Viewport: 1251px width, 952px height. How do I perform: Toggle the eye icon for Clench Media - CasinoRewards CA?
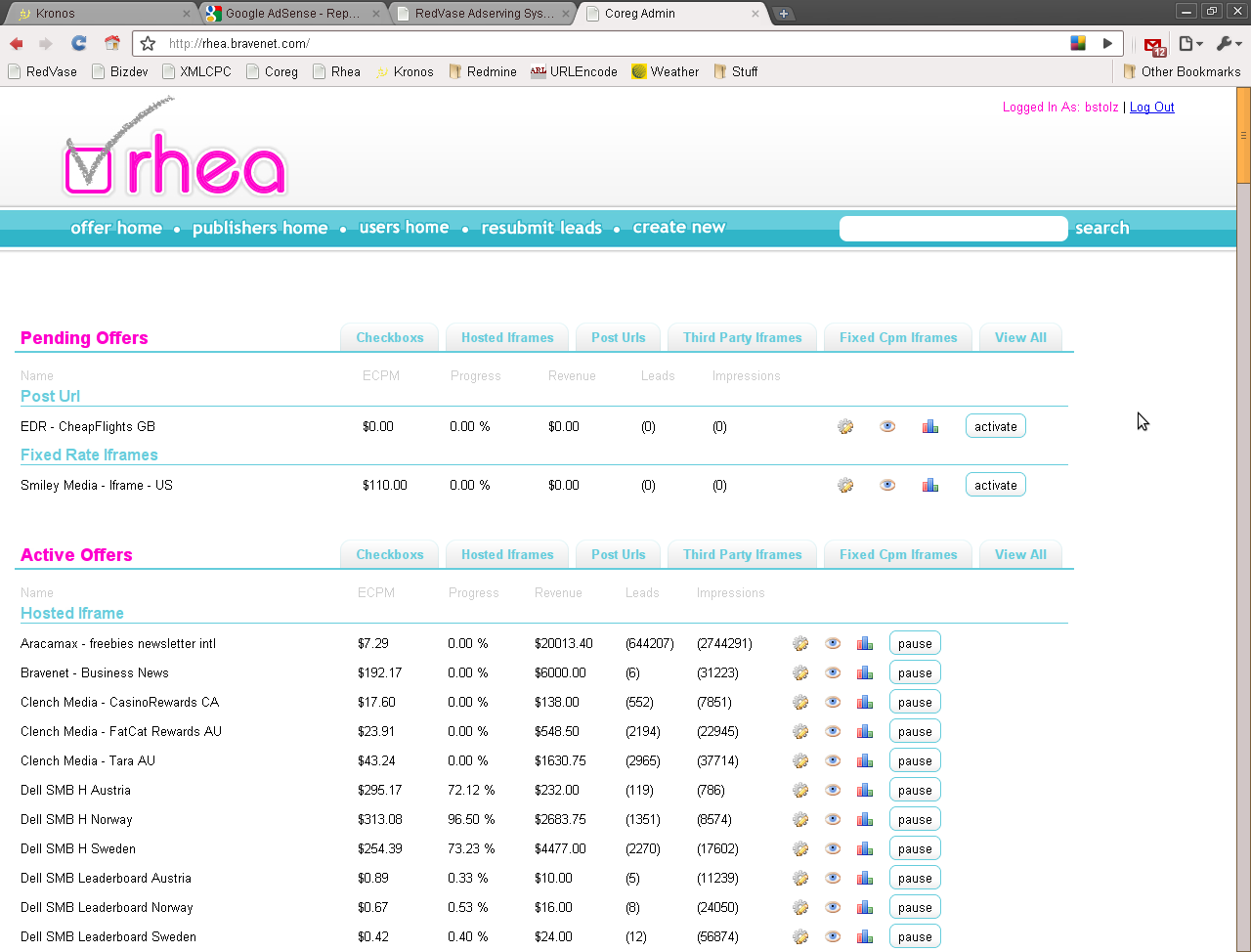pyautogui.click(x=833, y=703)
